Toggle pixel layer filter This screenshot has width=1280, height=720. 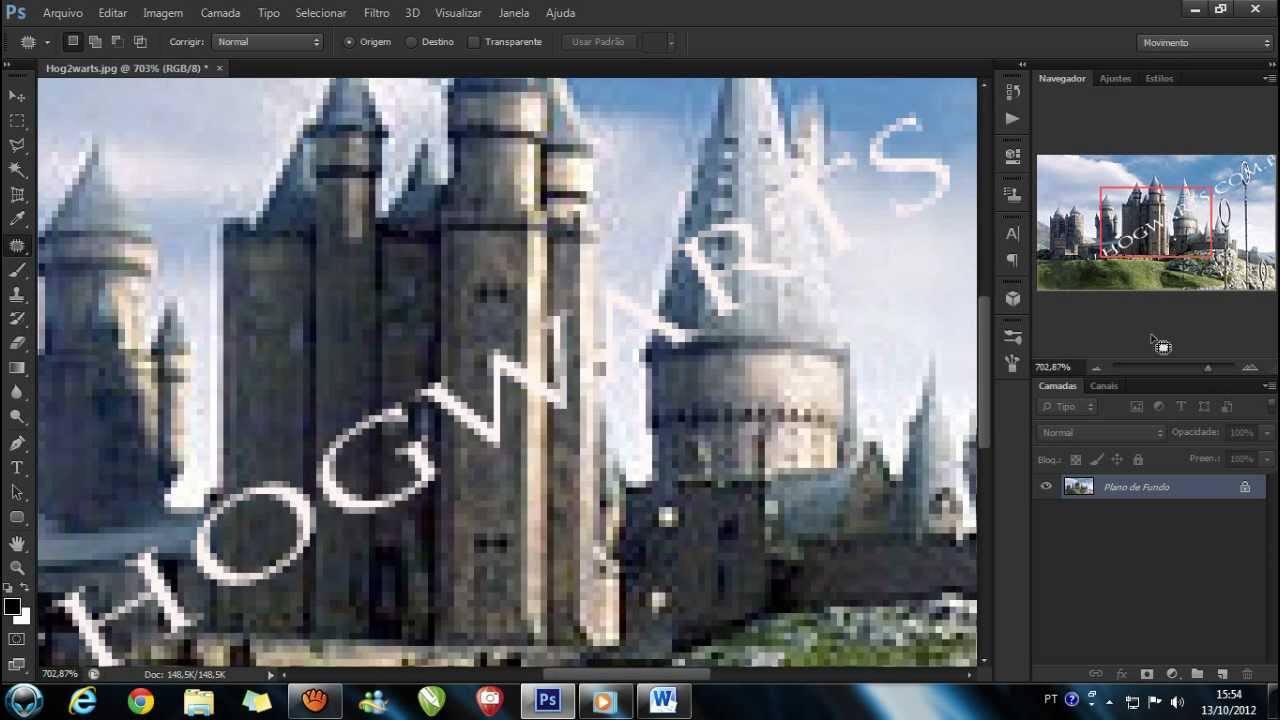1137,407
